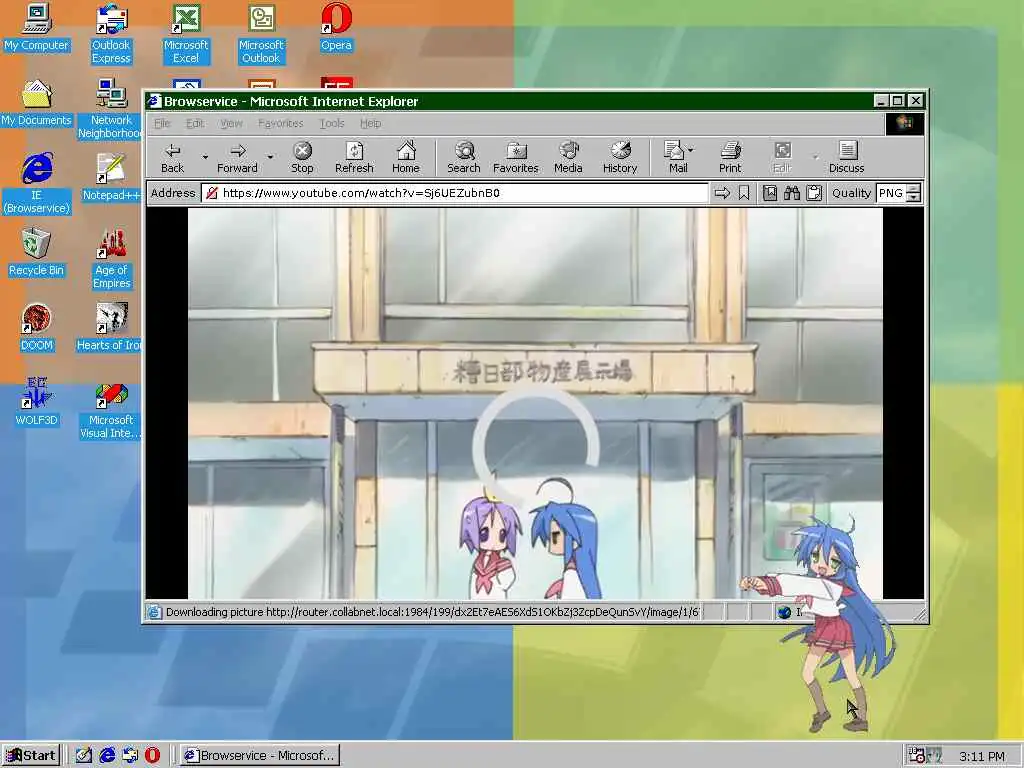Image resolution: width=1024 pixels, height=768 pixels.
Task: Select the DOOM desktop icon
Action: [37, 327]
